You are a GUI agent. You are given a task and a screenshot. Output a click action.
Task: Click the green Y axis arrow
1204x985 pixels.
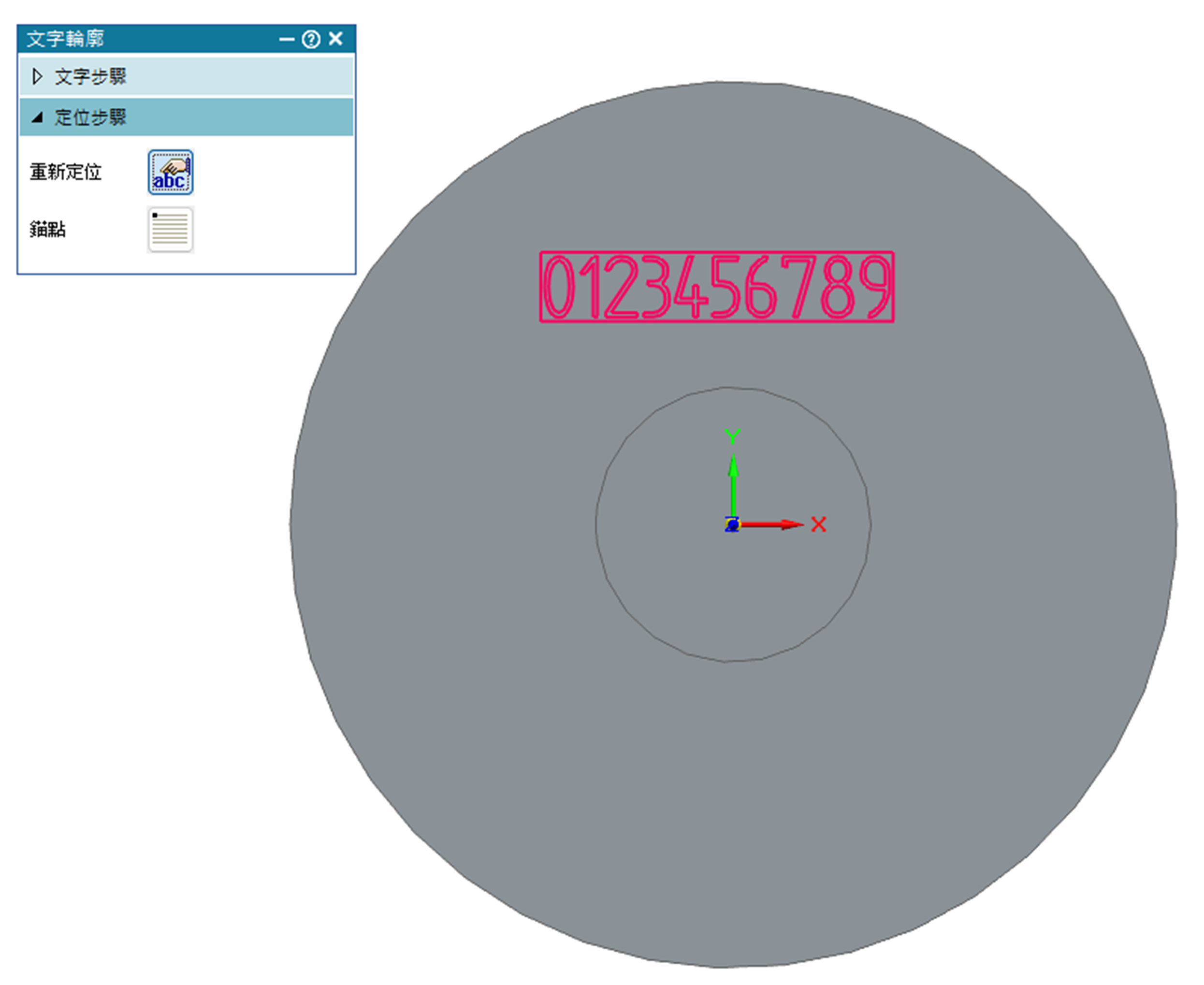(x=733, y=486)
